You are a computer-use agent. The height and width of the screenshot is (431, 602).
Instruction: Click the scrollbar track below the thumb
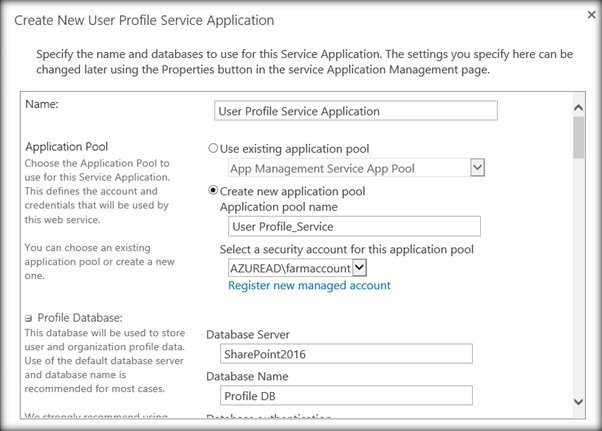(x=577, y=280)
